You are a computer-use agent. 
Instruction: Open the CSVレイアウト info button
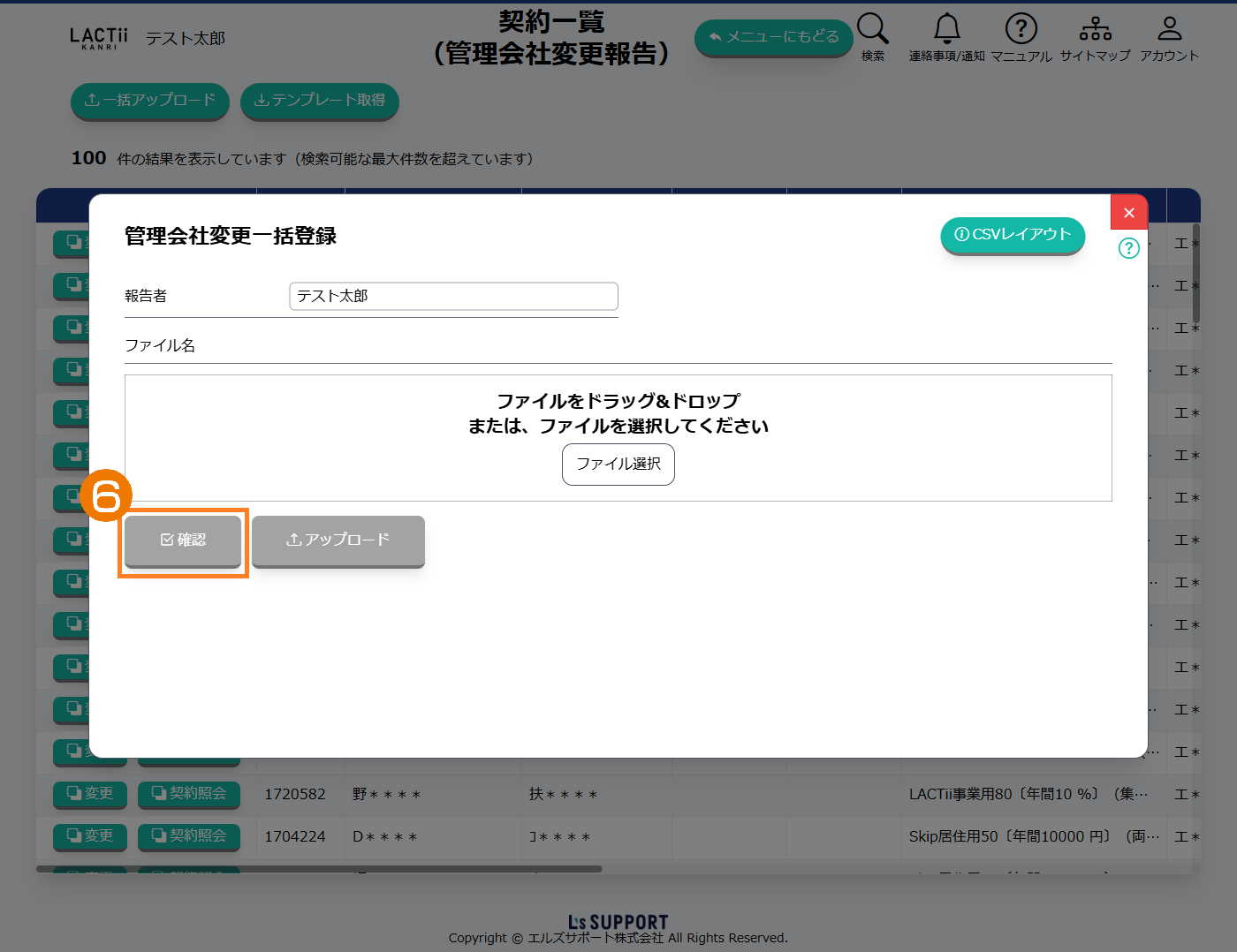[1013, 235]
